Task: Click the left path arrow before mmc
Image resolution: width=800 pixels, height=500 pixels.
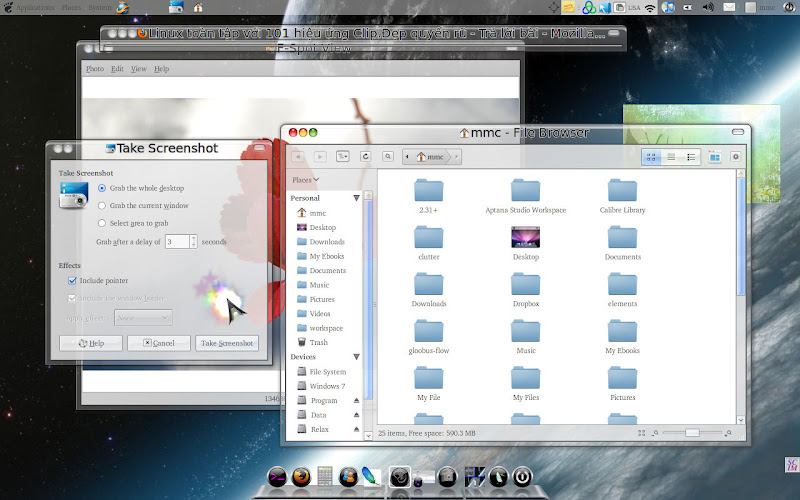Action: coord(407,157)
